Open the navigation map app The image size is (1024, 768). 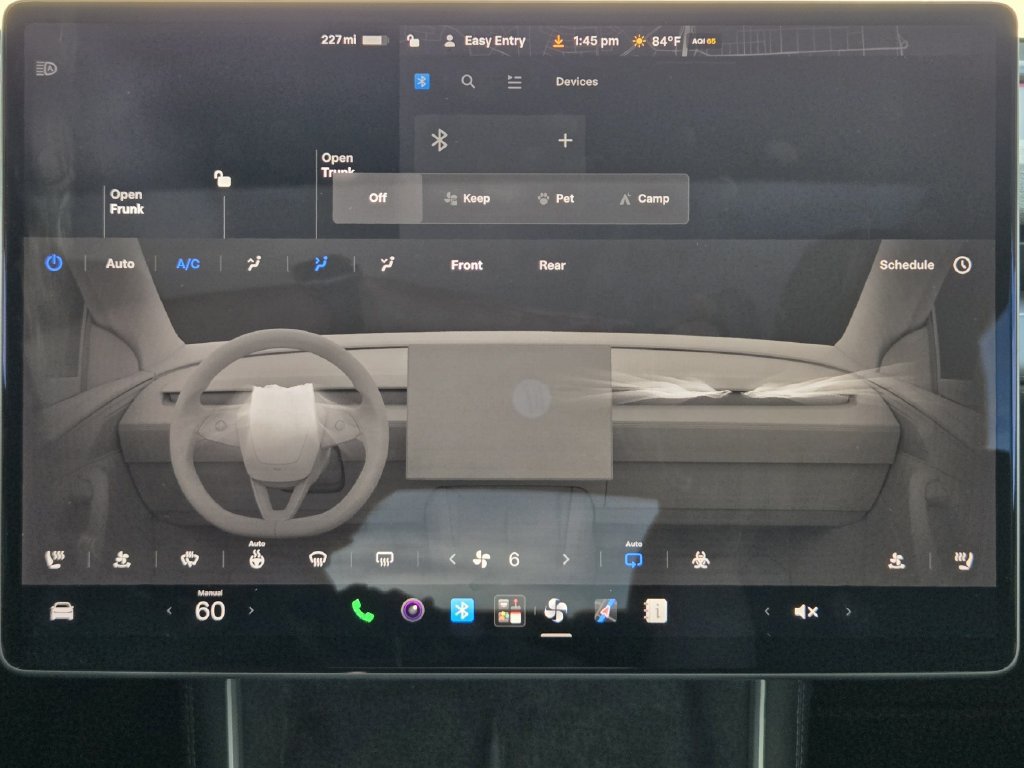(605, 611)
